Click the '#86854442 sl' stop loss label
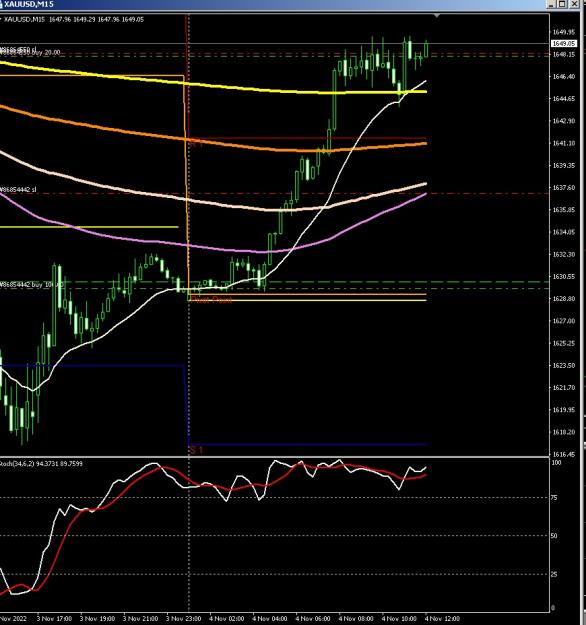 pos(18,190)
